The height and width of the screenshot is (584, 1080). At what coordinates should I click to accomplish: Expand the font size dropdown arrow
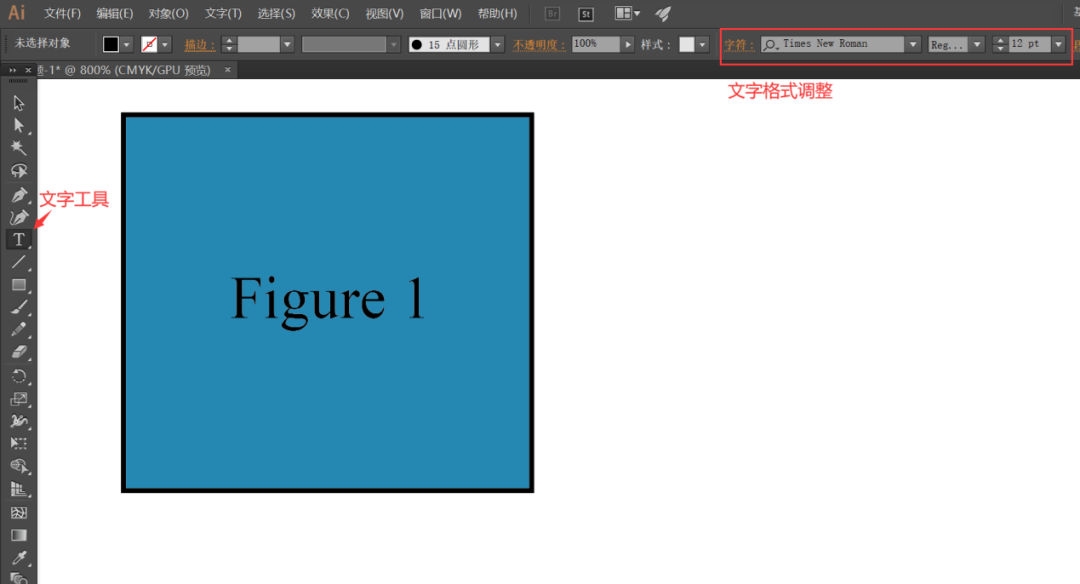pos(1059,45)
